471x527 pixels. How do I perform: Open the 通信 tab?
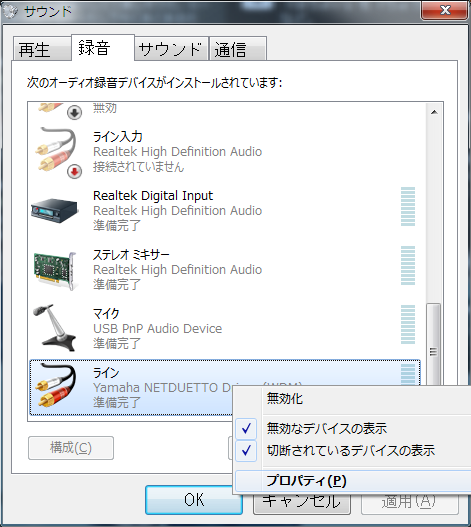point(238,49)
